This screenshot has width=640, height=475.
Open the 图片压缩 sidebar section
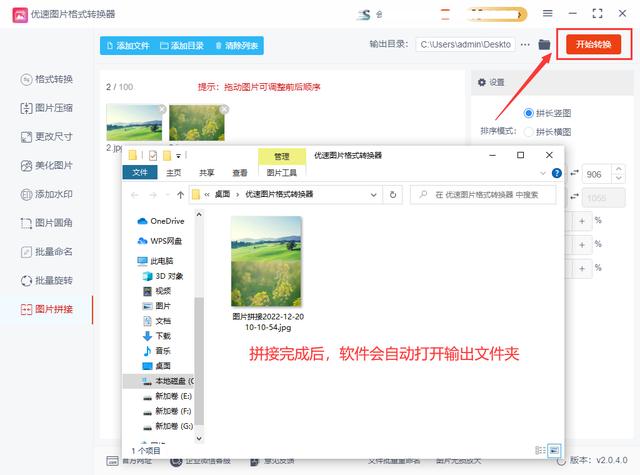tap(47, 108)
